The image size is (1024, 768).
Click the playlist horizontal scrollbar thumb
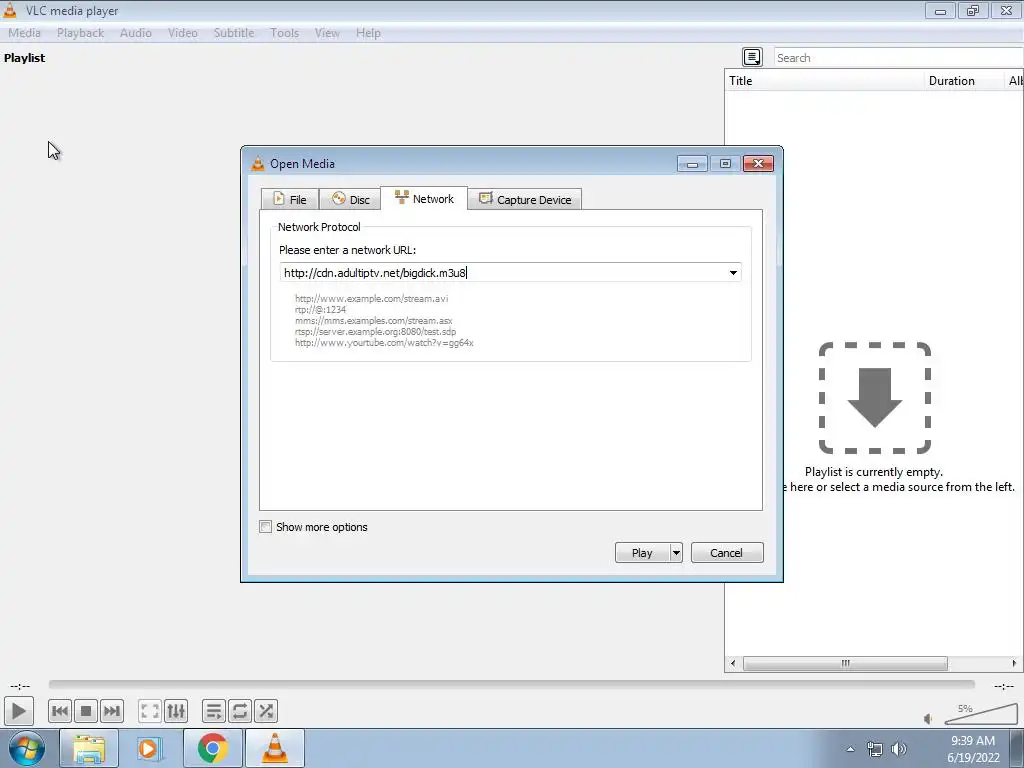[x=845, y=663]
